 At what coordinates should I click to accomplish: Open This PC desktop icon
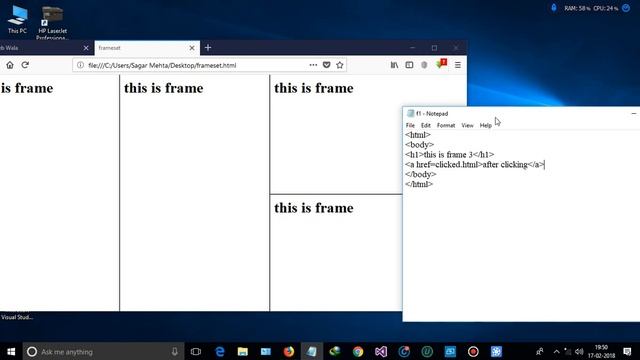(x=17, y=19)
